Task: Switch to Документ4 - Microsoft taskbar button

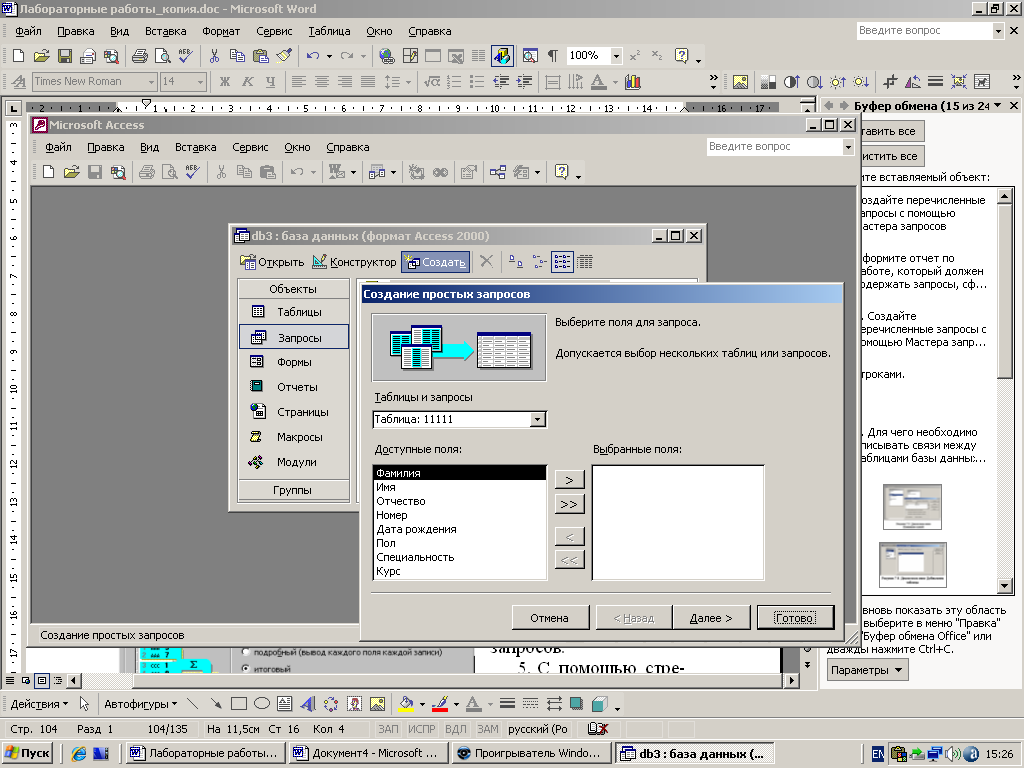Action: pos(368,753)
